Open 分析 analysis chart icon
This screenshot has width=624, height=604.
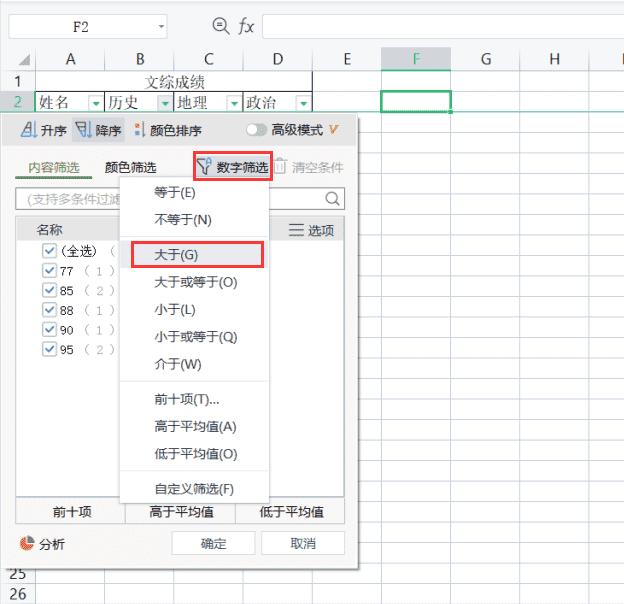coord(27,543)
